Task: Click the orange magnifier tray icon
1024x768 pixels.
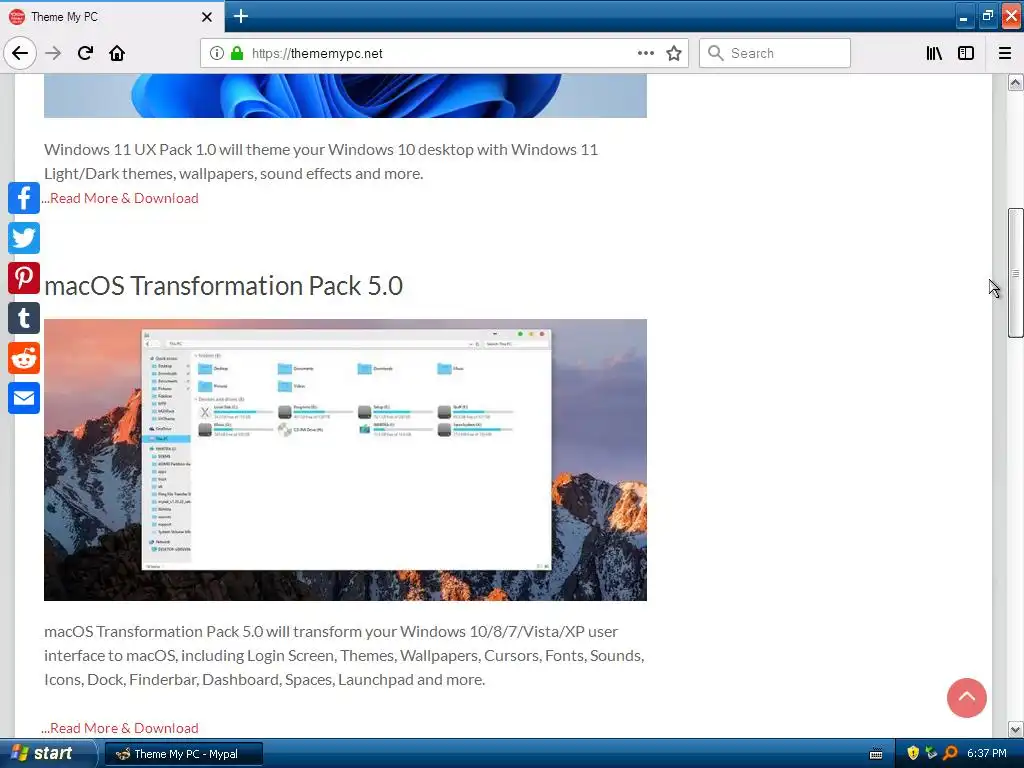Action: click(950, 754)
